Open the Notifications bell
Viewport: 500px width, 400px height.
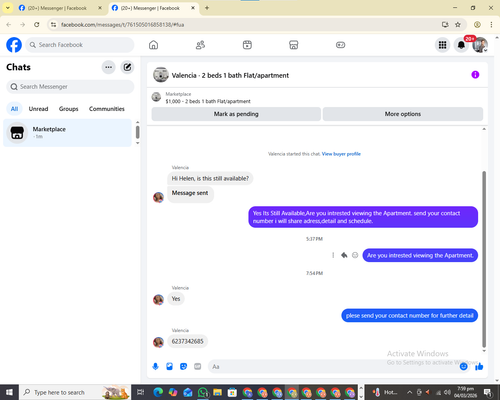tap(461, 45)
